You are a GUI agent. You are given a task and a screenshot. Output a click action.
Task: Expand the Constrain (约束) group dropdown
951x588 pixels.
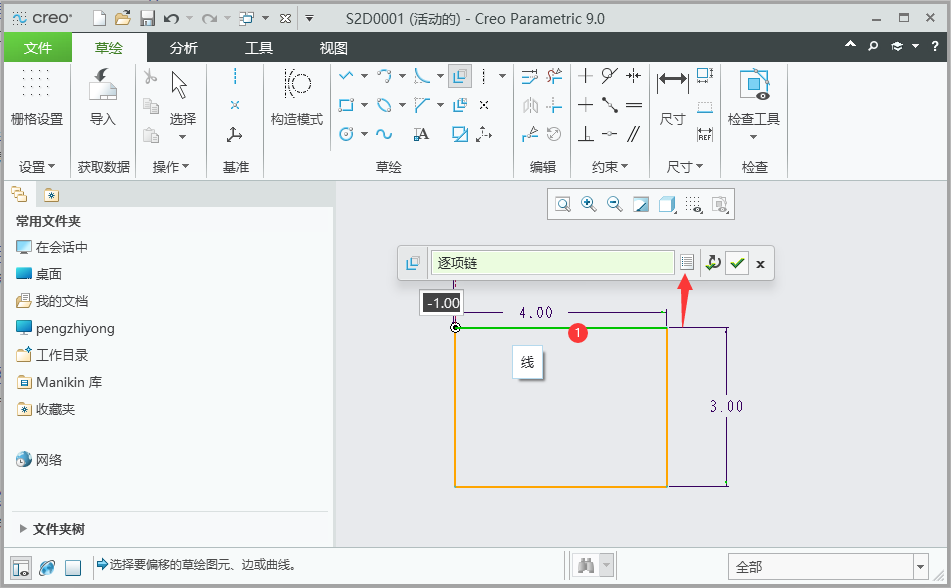pyautogui.click(x=610, y=166)
